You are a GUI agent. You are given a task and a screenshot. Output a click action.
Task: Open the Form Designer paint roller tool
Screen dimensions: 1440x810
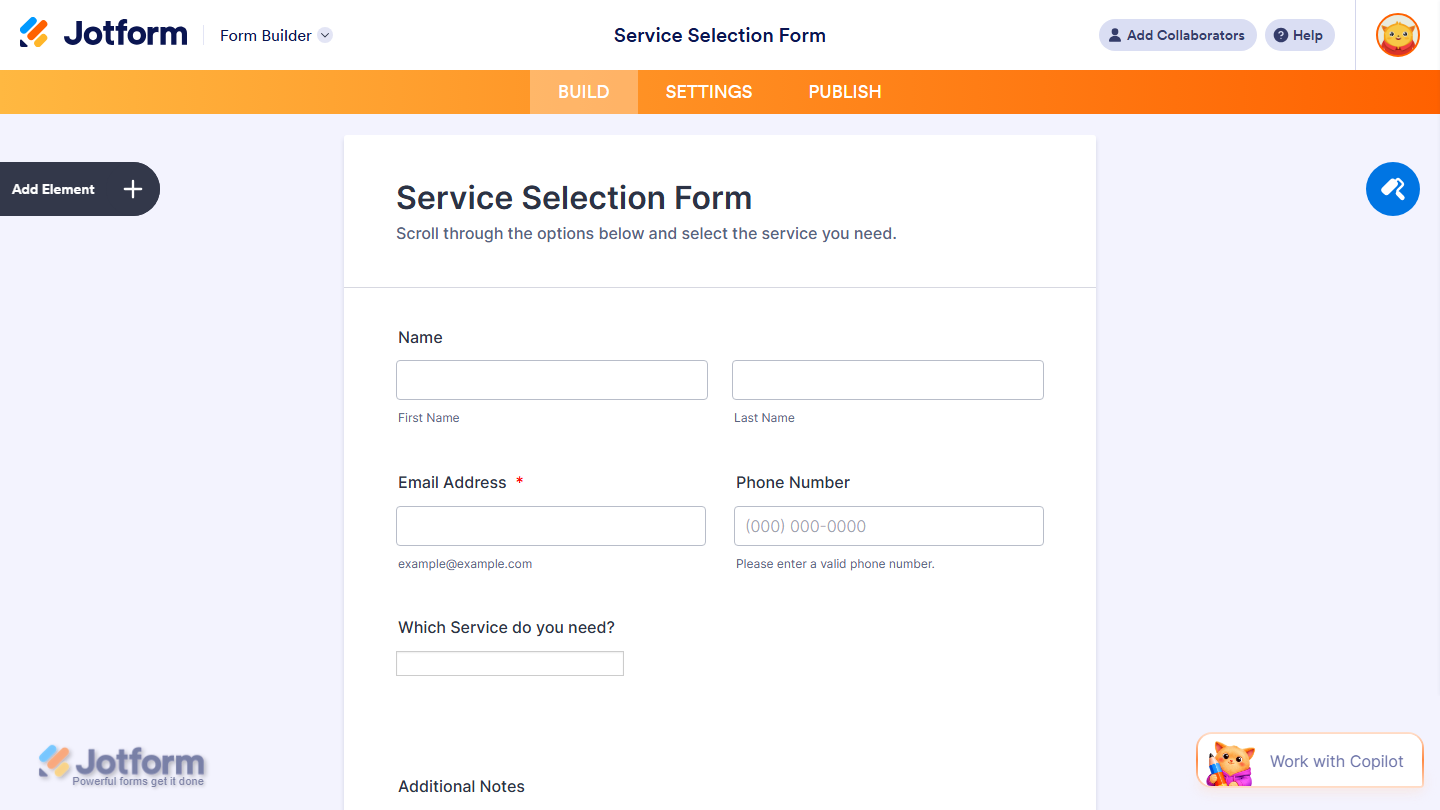1392,189
